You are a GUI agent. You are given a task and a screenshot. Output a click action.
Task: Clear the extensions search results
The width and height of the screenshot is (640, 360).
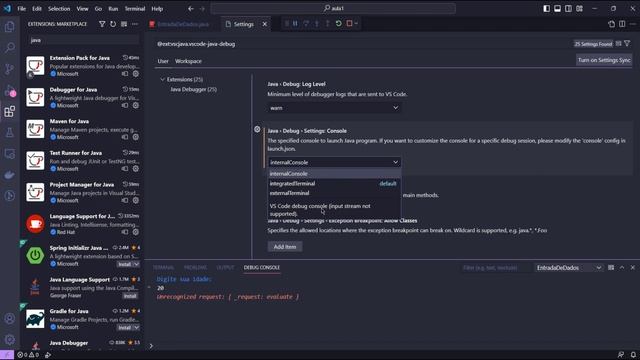(x=124, y=24)
